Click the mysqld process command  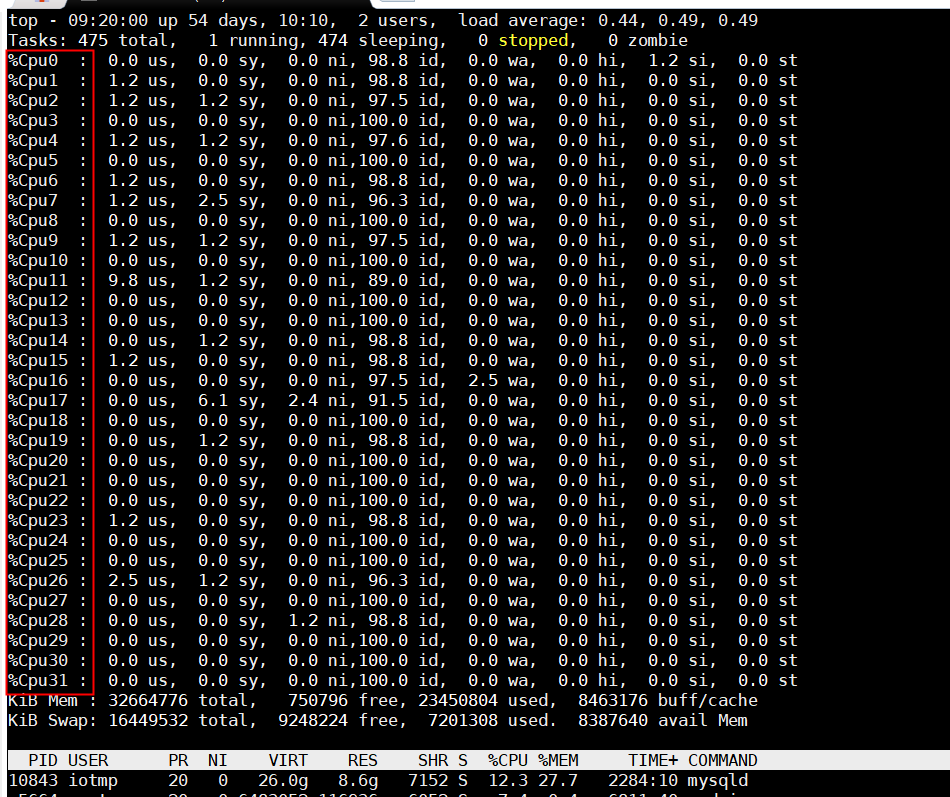pyautogui.click(x=718, y=780)
